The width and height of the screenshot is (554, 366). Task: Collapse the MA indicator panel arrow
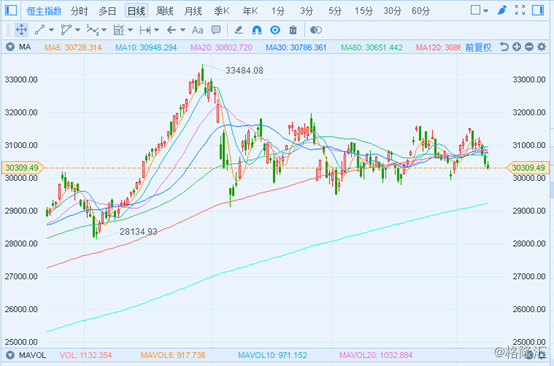tap(10, 47)
